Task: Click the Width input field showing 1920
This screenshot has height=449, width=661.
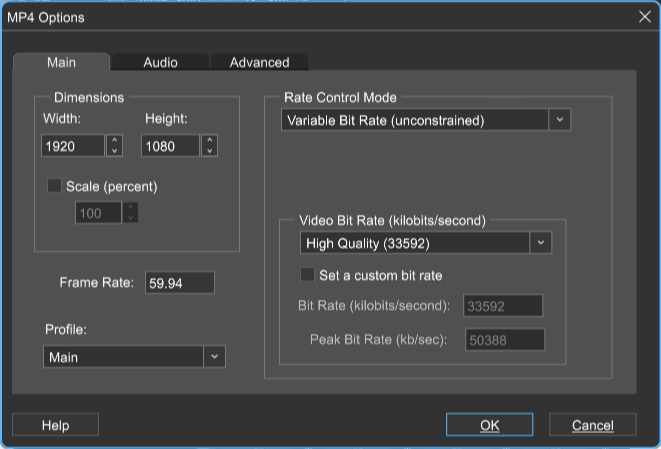Action: [x=73, y=146]
